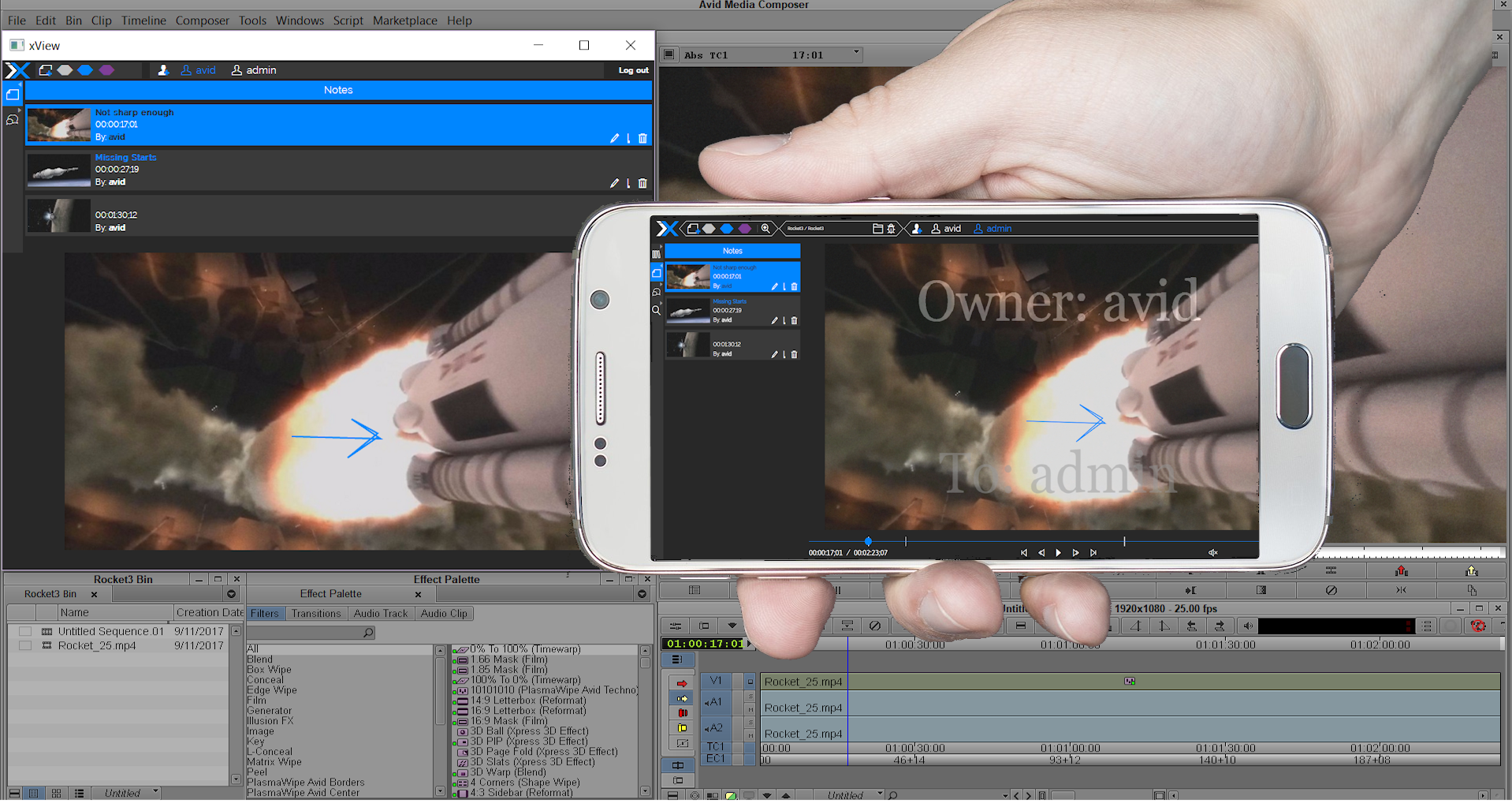Toggle the A1 track selector
1512x803 pixels.
click(714, 701)
